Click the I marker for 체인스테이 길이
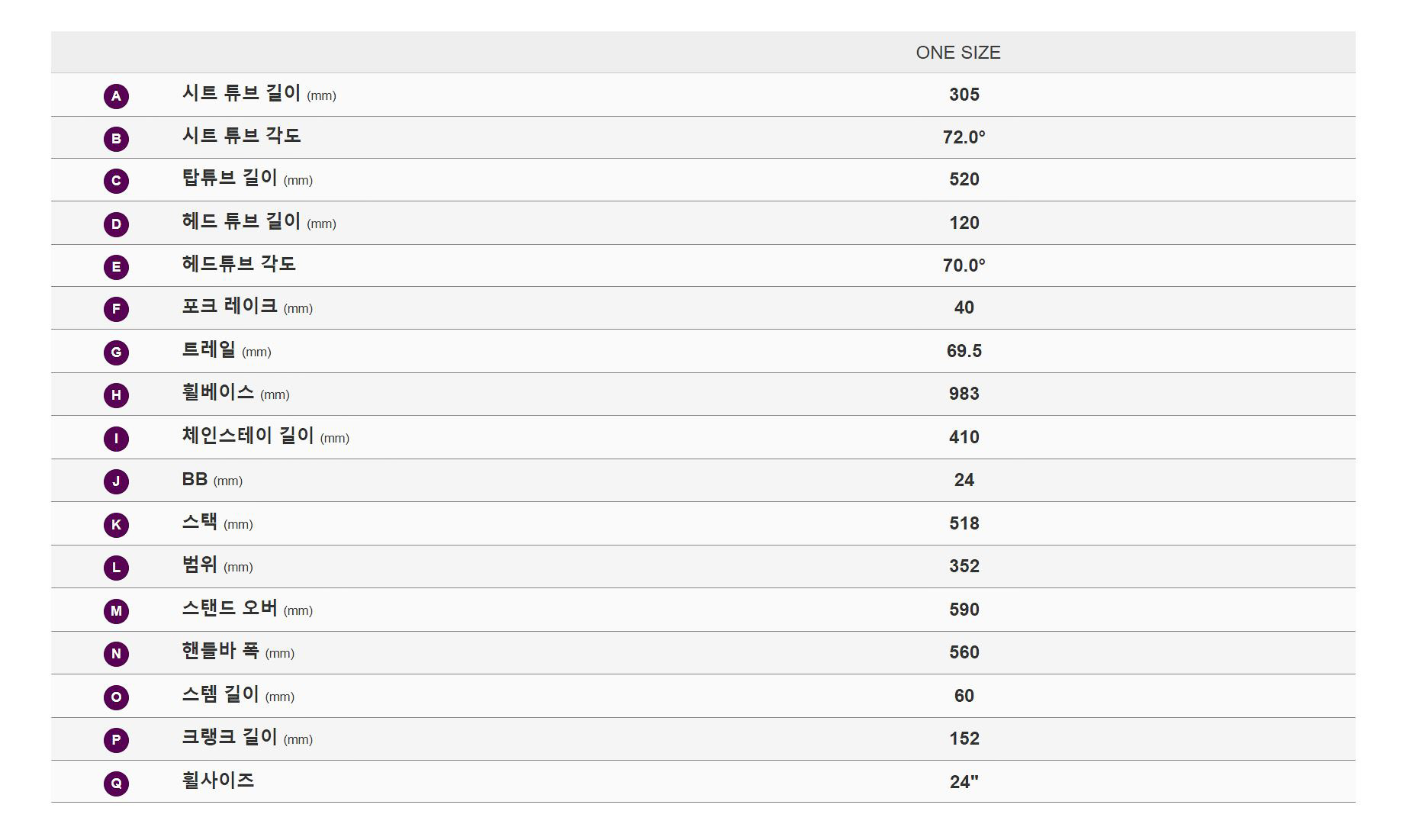1403x840 pixels. click(x=116, y=439)
